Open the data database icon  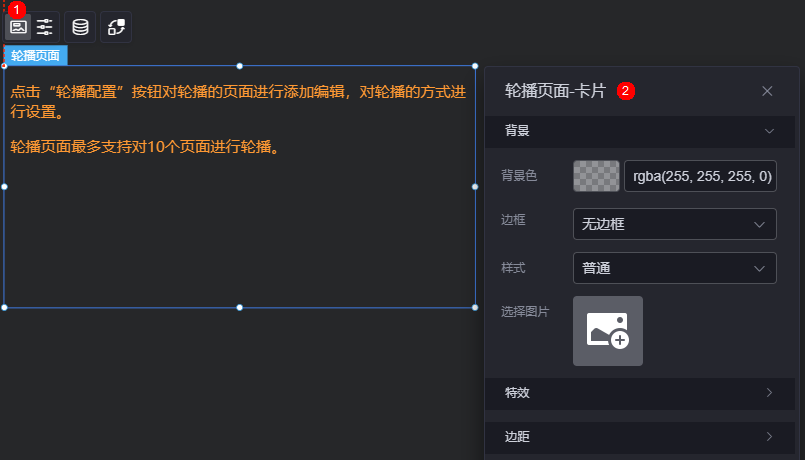[x=80, y=27]
